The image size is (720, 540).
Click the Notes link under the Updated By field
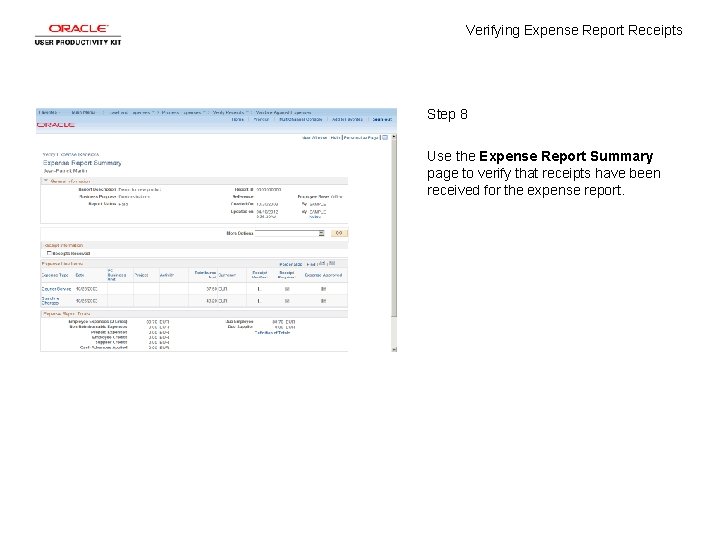click(315, 217)
